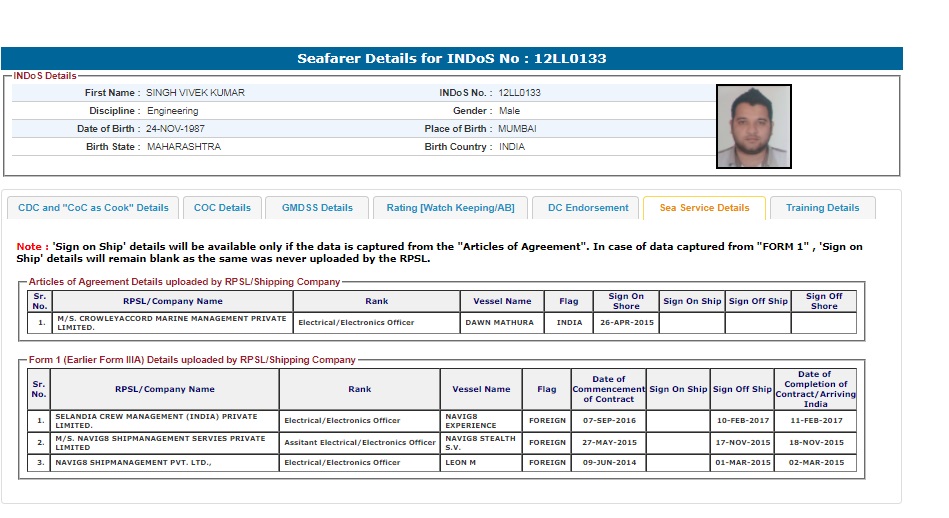Image resolution: width=949 pixels, height=518 pixels.
Task: Click the Vessel Name header in Form 1 table
Action: click(x=482, y=389)
